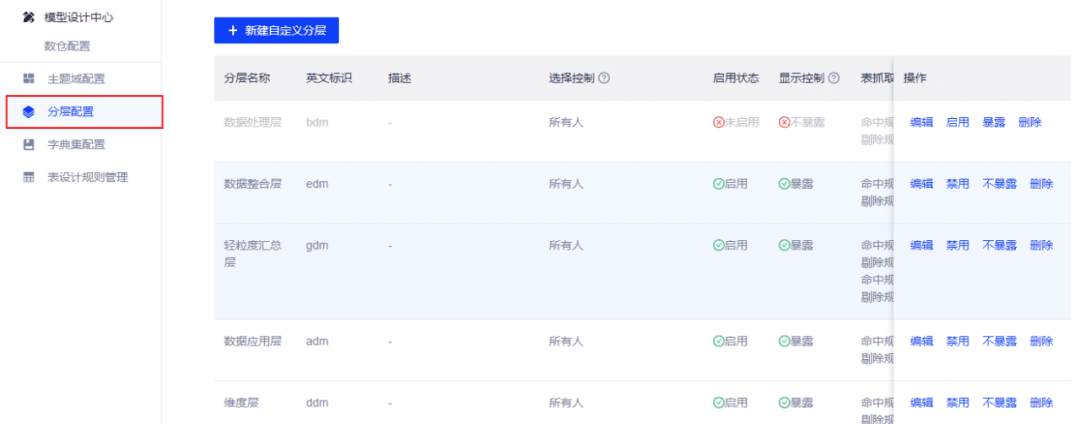Image resolution: width=1080 pixels, height=424 pixels.
Task: Click the 启用 green check icon for ddm
Action: pyautogui.click(x=718, y=402)
